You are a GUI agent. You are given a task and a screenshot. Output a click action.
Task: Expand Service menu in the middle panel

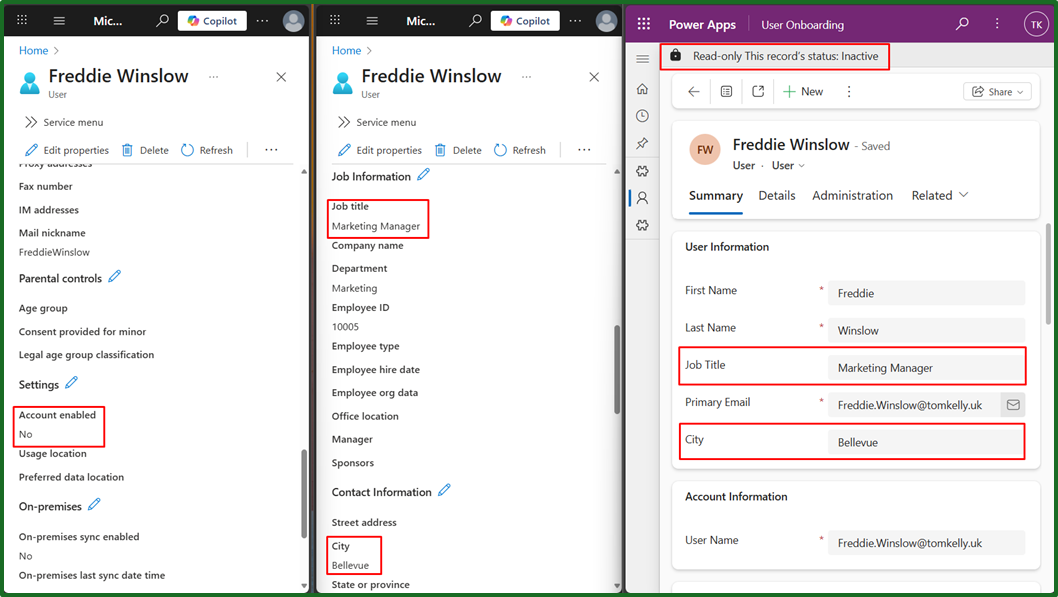[x=377, y=122]
